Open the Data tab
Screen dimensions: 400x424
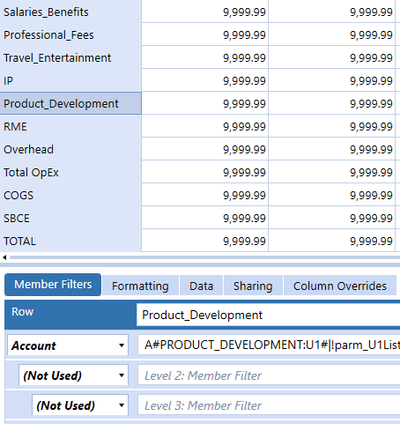(x=201, y=286)
